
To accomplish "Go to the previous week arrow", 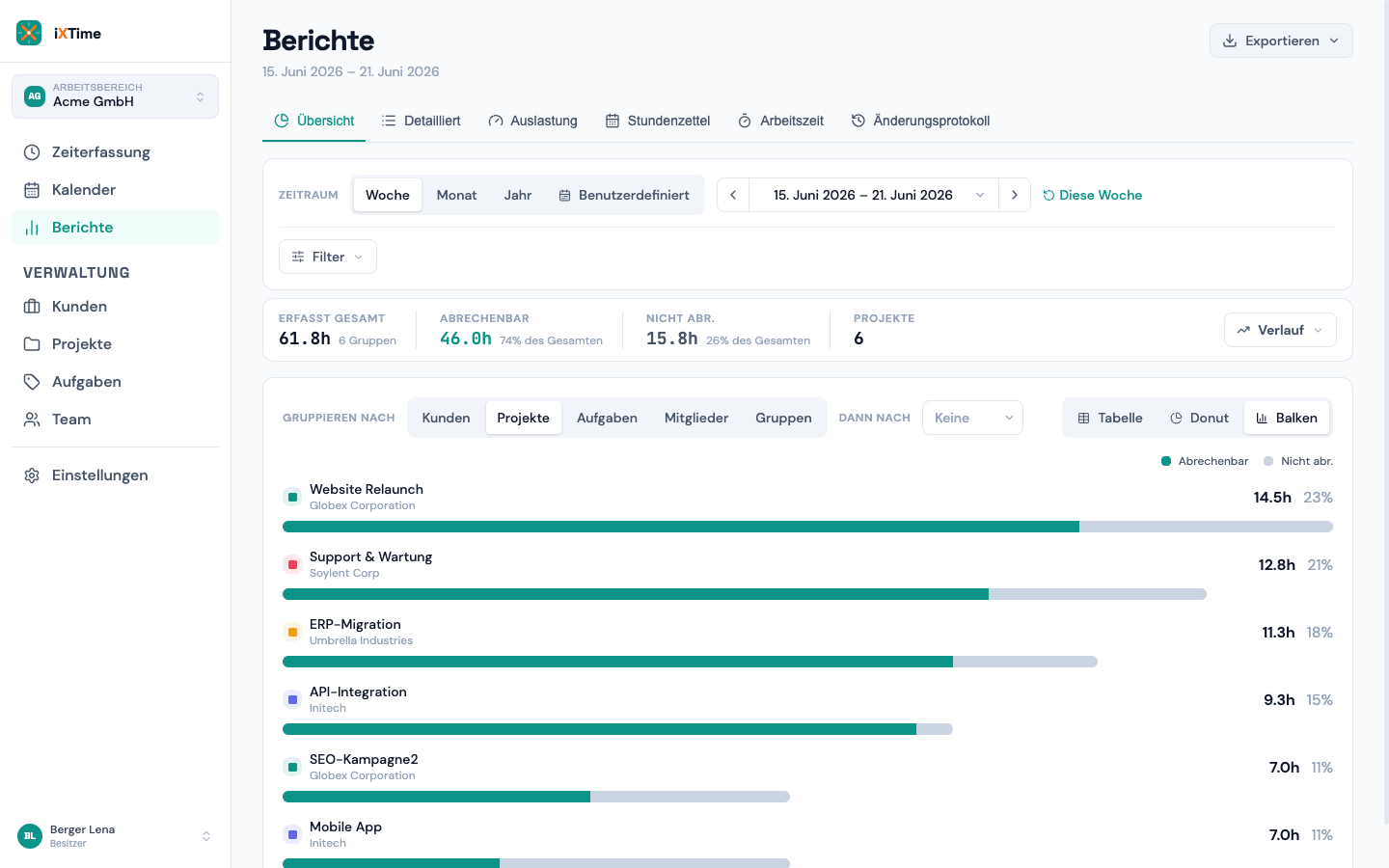I will 733,195.
